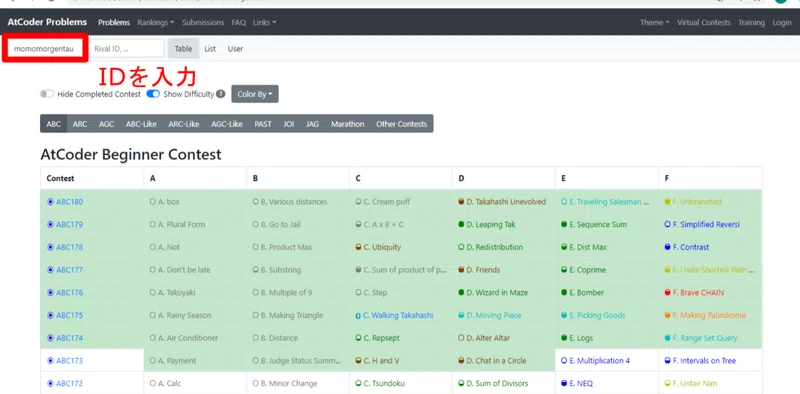Click difficulty circle of E. Logs
The height and width of the screenshot is (394, 800).
click(x=564, y=338)
